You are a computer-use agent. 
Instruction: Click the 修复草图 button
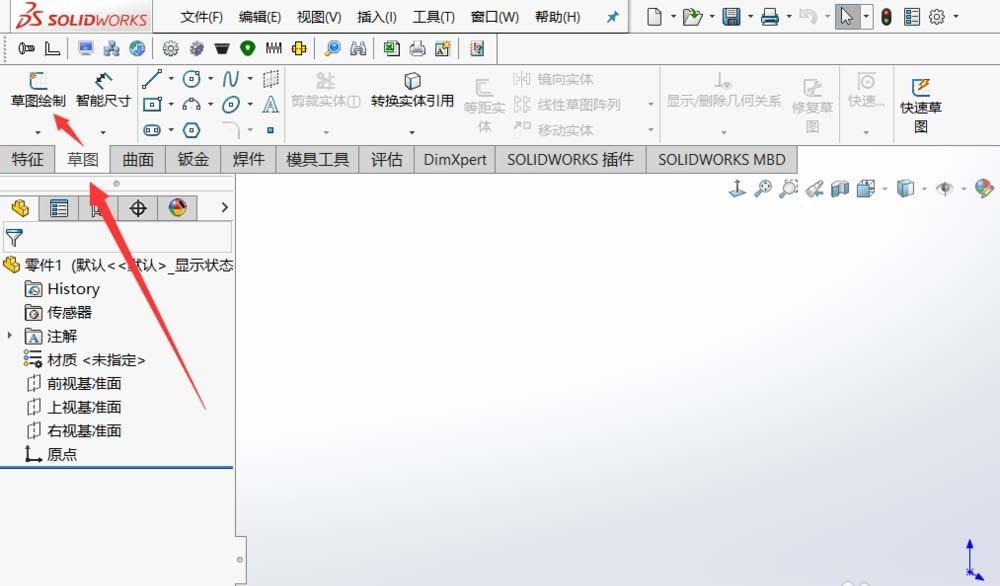click(x=812, y=100)
